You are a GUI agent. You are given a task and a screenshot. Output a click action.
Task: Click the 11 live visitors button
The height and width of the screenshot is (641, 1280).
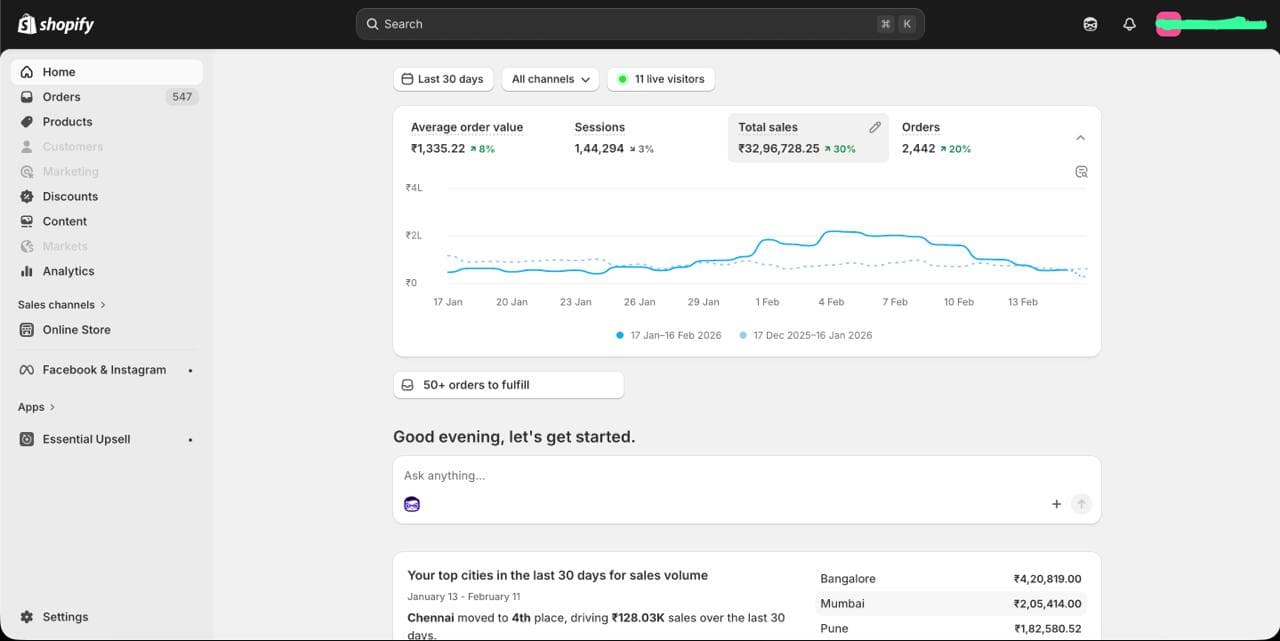[x=660, y=79]
